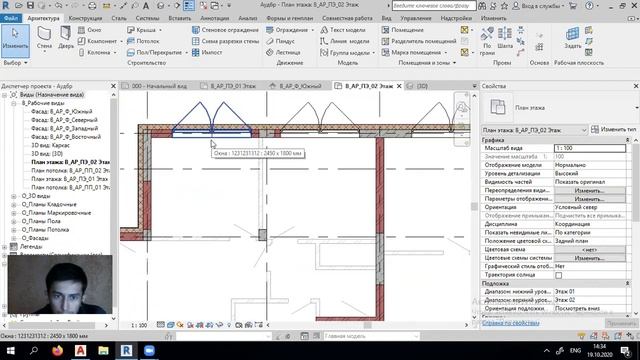Click the Масштаб вида 1:100 field

click(589, 148)
